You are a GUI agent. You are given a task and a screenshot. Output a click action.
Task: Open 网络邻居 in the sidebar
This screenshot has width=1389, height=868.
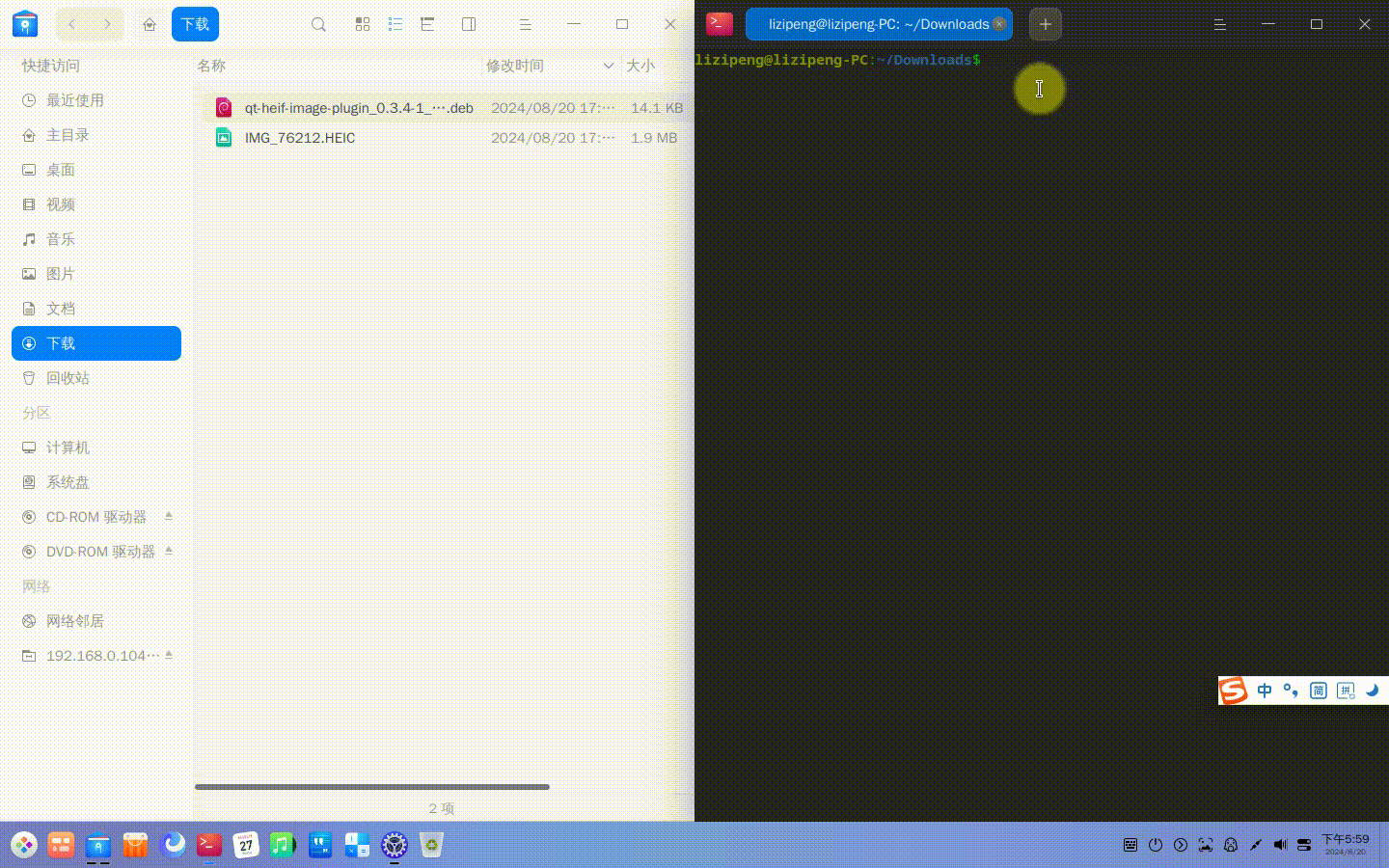pos(96,621)
